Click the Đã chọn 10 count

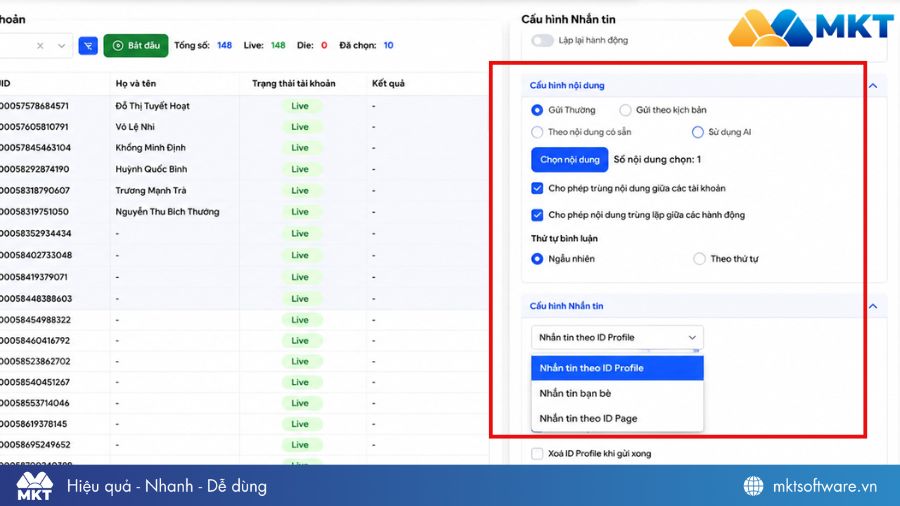(389, 45)
